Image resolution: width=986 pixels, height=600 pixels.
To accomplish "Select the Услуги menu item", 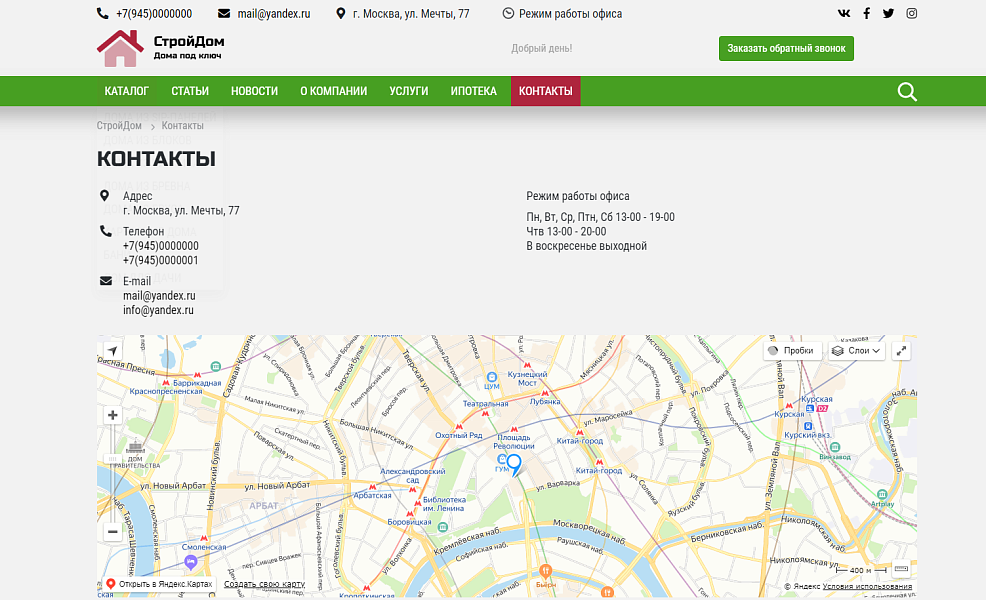I will (x=409, y=91).
